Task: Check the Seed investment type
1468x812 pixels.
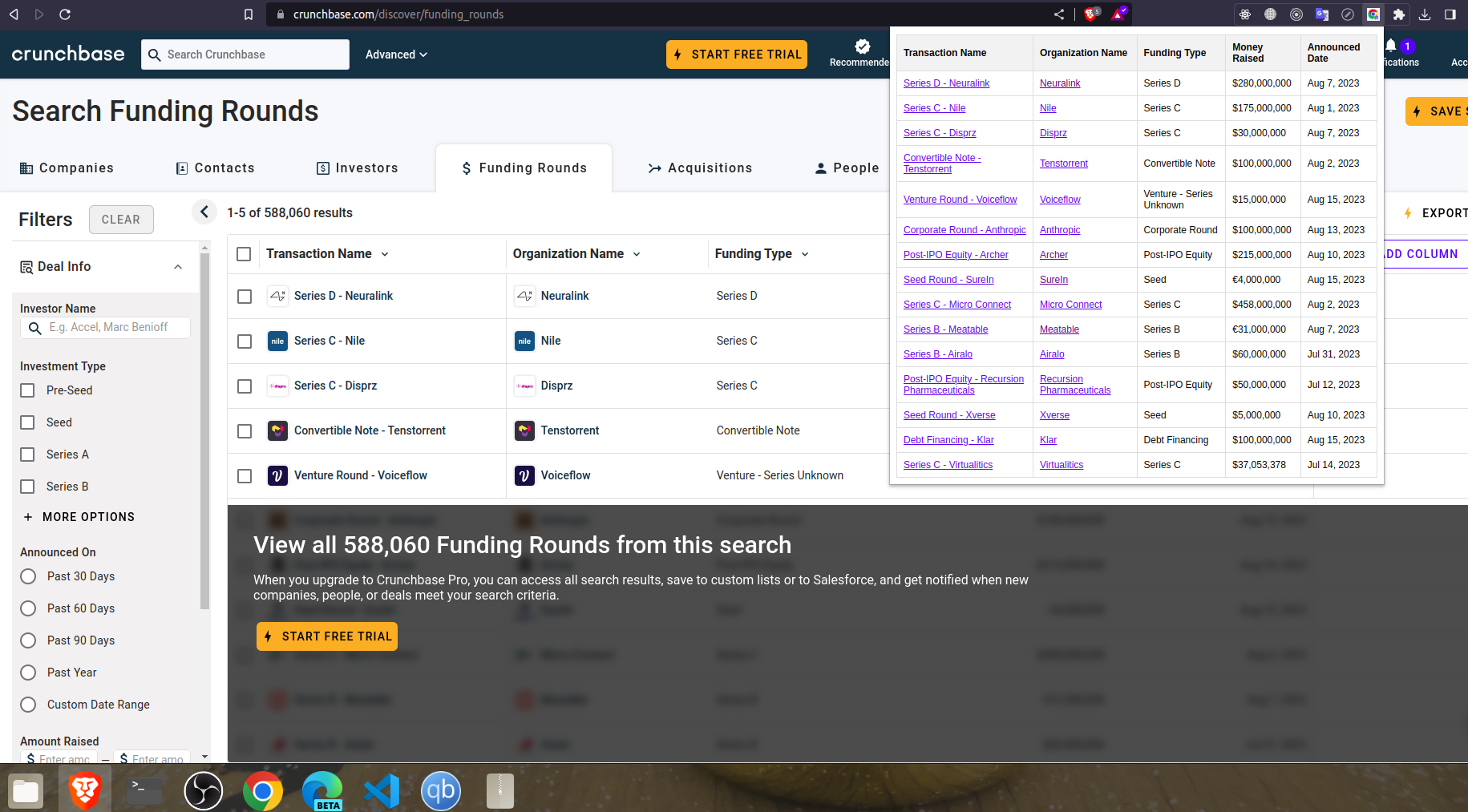Action: pyautogui.click(x=27, y=422)
